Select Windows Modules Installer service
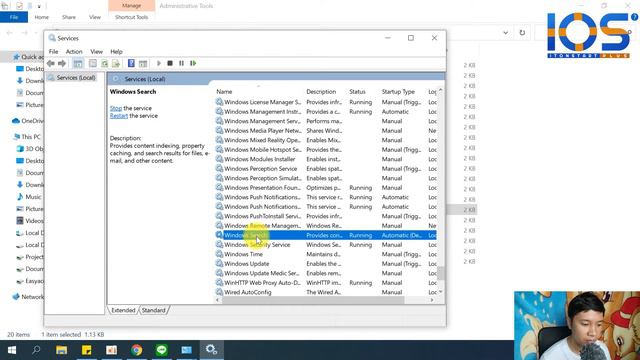This screenshot has height=360, width=640. pyautogui.click(x=326, y=159)
